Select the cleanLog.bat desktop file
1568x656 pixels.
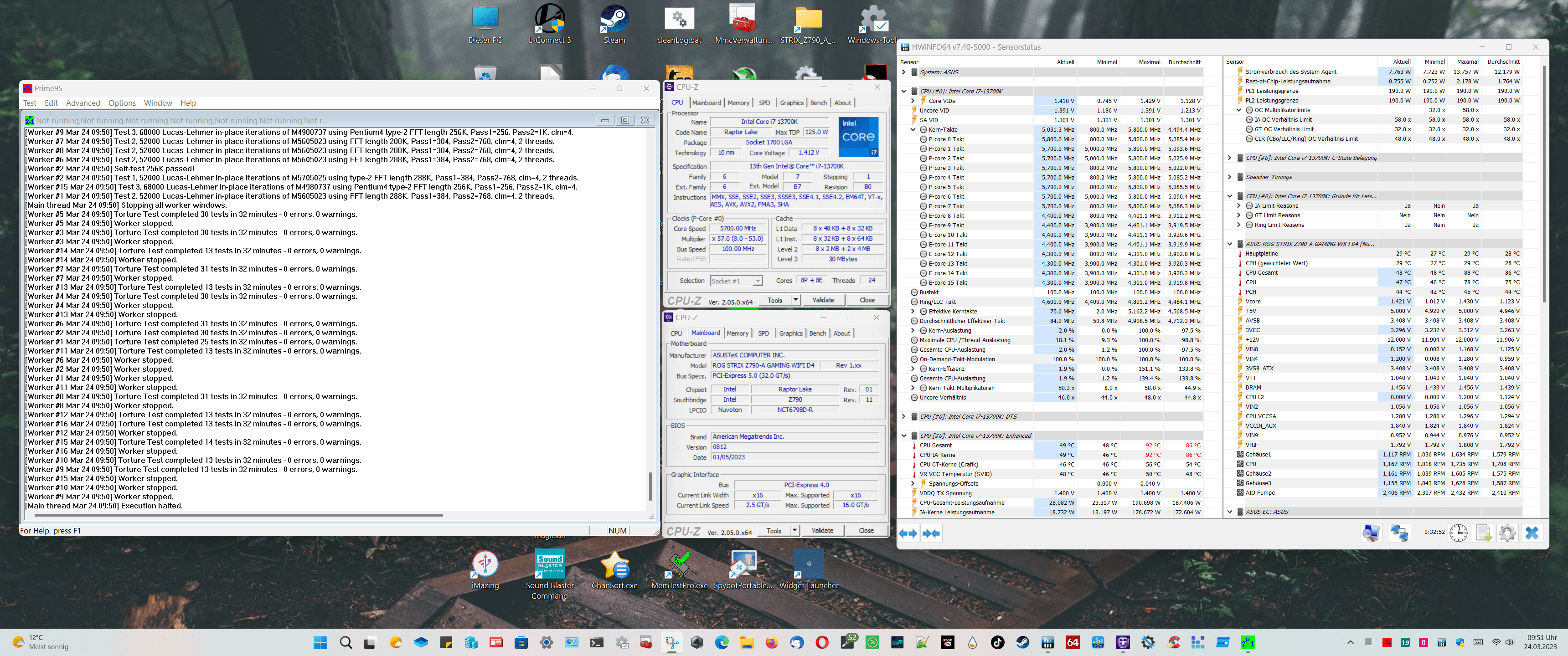point(679,24)
